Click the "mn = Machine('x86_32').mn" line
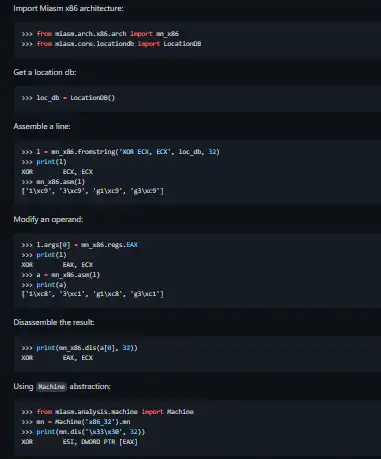This screenshot has height=459, width=381. point(76,422)
